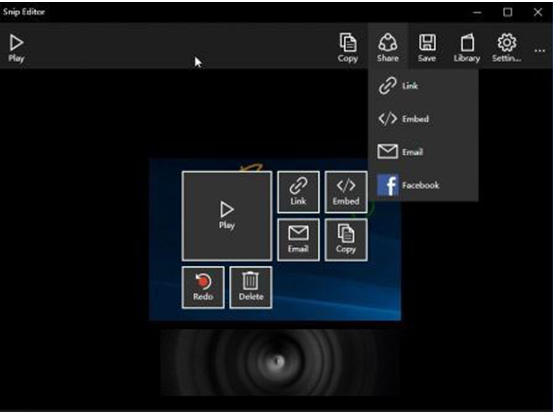Click the Email tile in the snip image
553x414 pixels.
298,240
